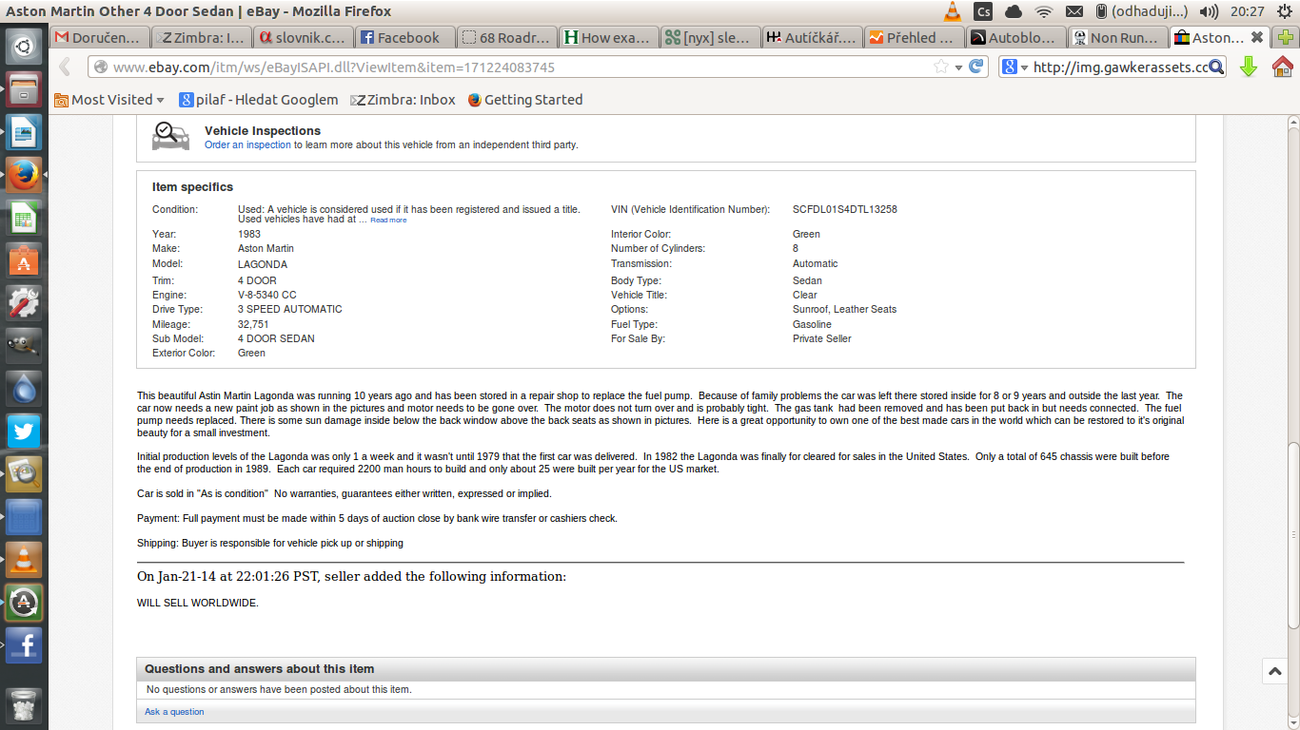This screenshot has height=730, width=1300.
Task: Switch to the Facebook tab
Action: point(401,37)
